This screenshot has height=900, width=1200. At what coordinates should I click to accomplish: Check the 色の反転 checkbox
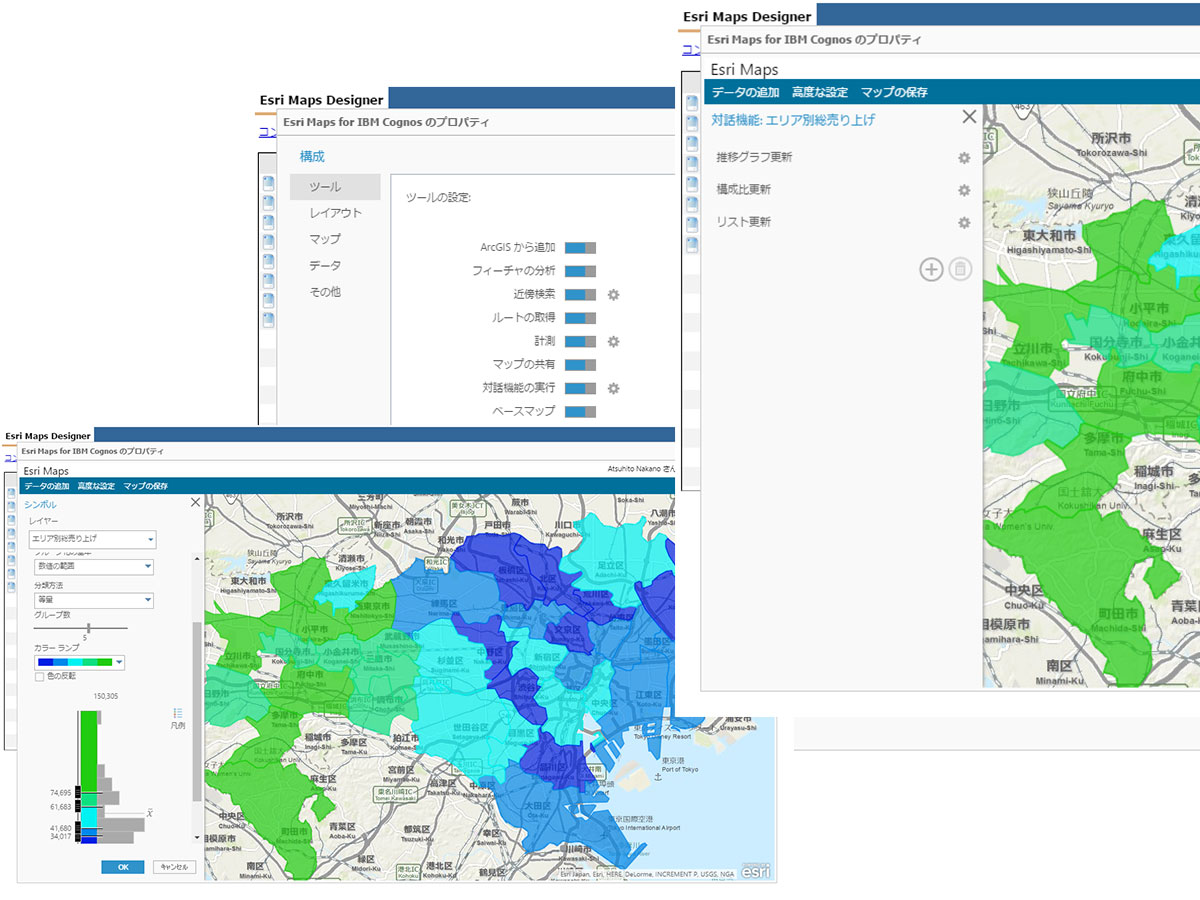coord(39,677)
